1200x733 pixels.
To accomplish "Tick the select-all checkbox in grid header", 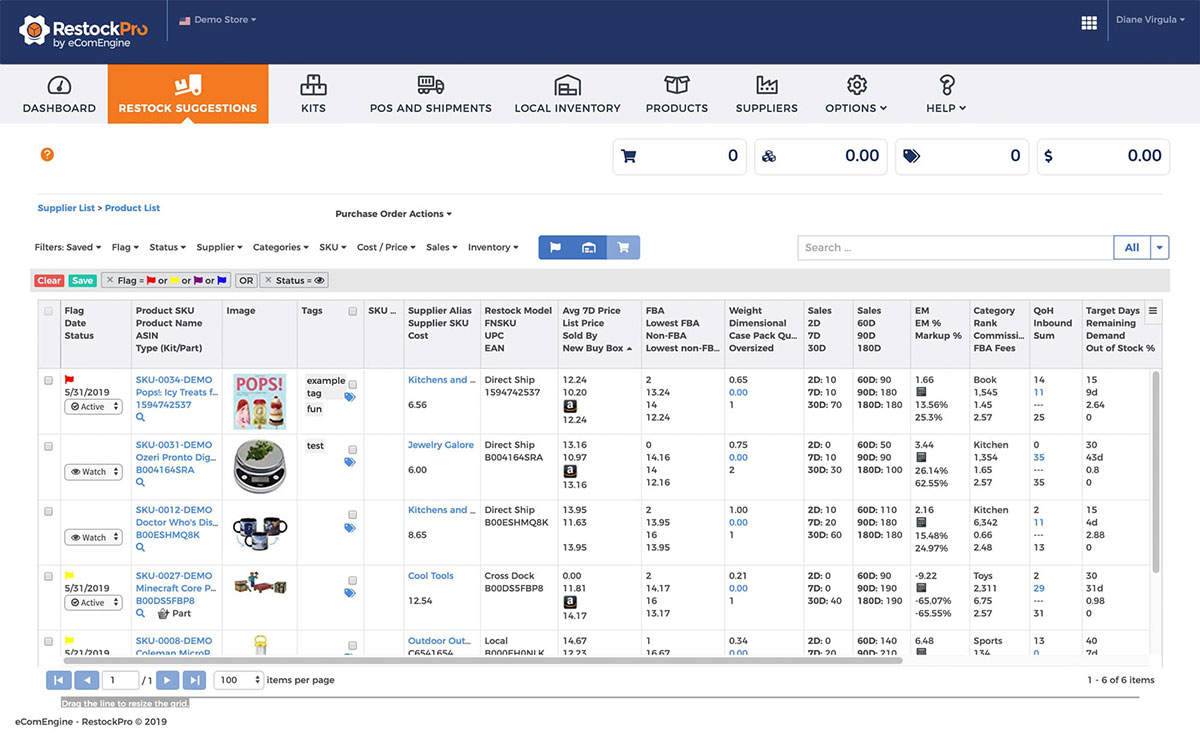I will click(x=48, y=311).
